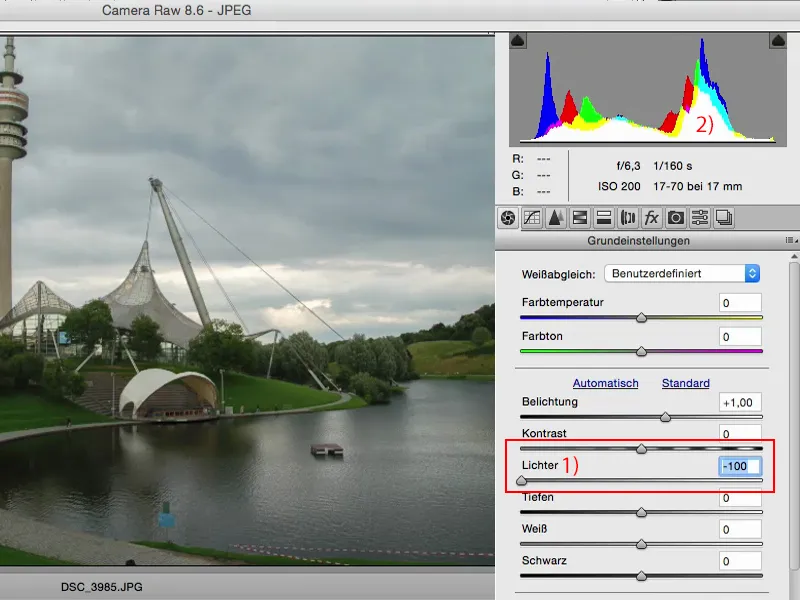Open the HSL / Grayscale tab
Viewport: 800px width, 600px height.
coord(580,218)
